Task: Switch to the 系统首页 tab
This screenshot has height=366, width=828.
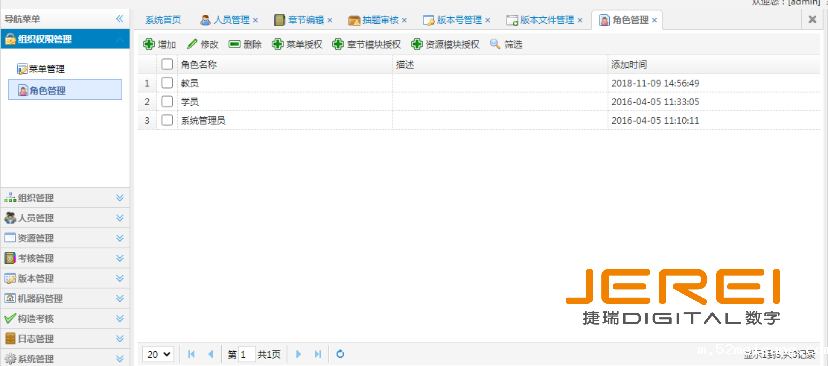Action: point(163,20)
